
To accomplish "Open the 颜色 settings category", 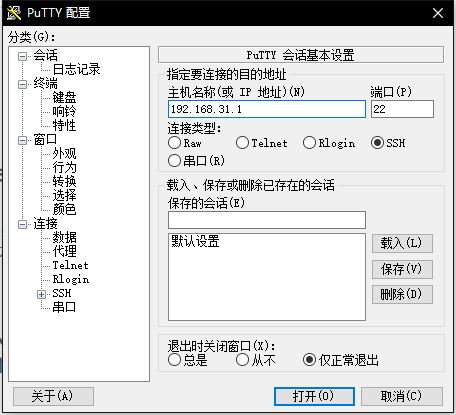I will [64, 209].
